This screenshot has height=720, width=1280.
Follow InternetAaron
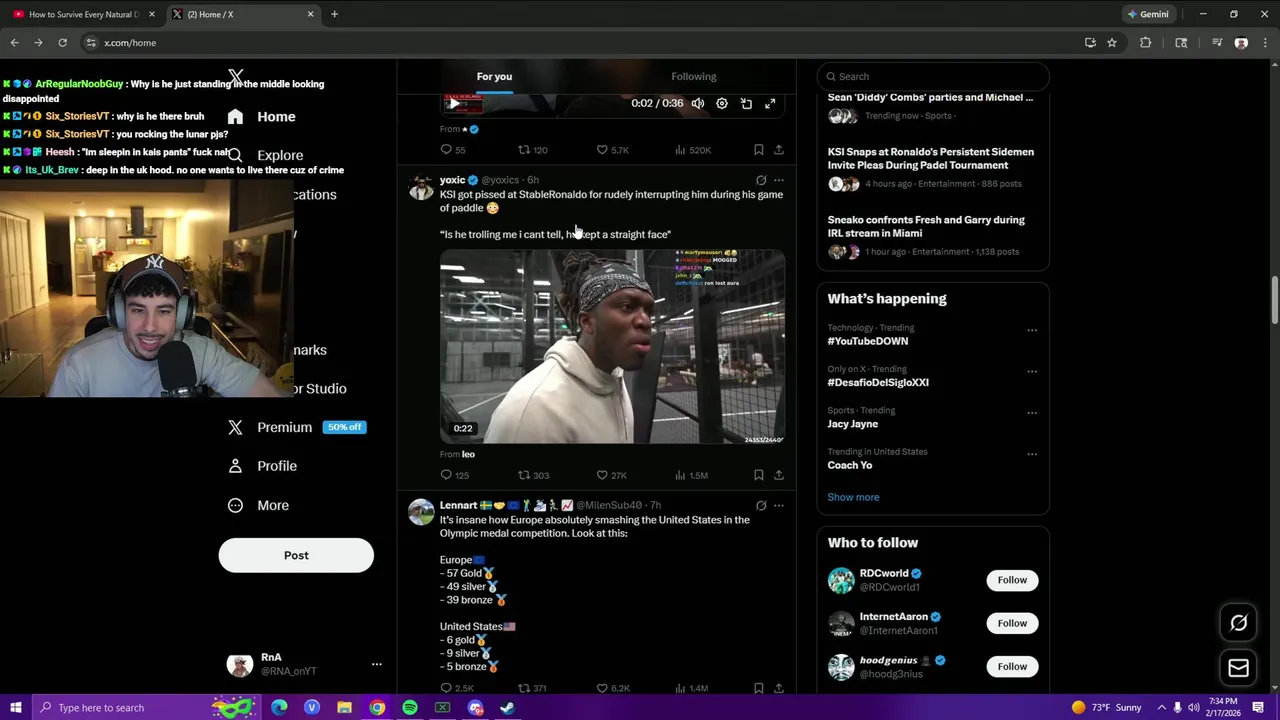pos(1012,623)
